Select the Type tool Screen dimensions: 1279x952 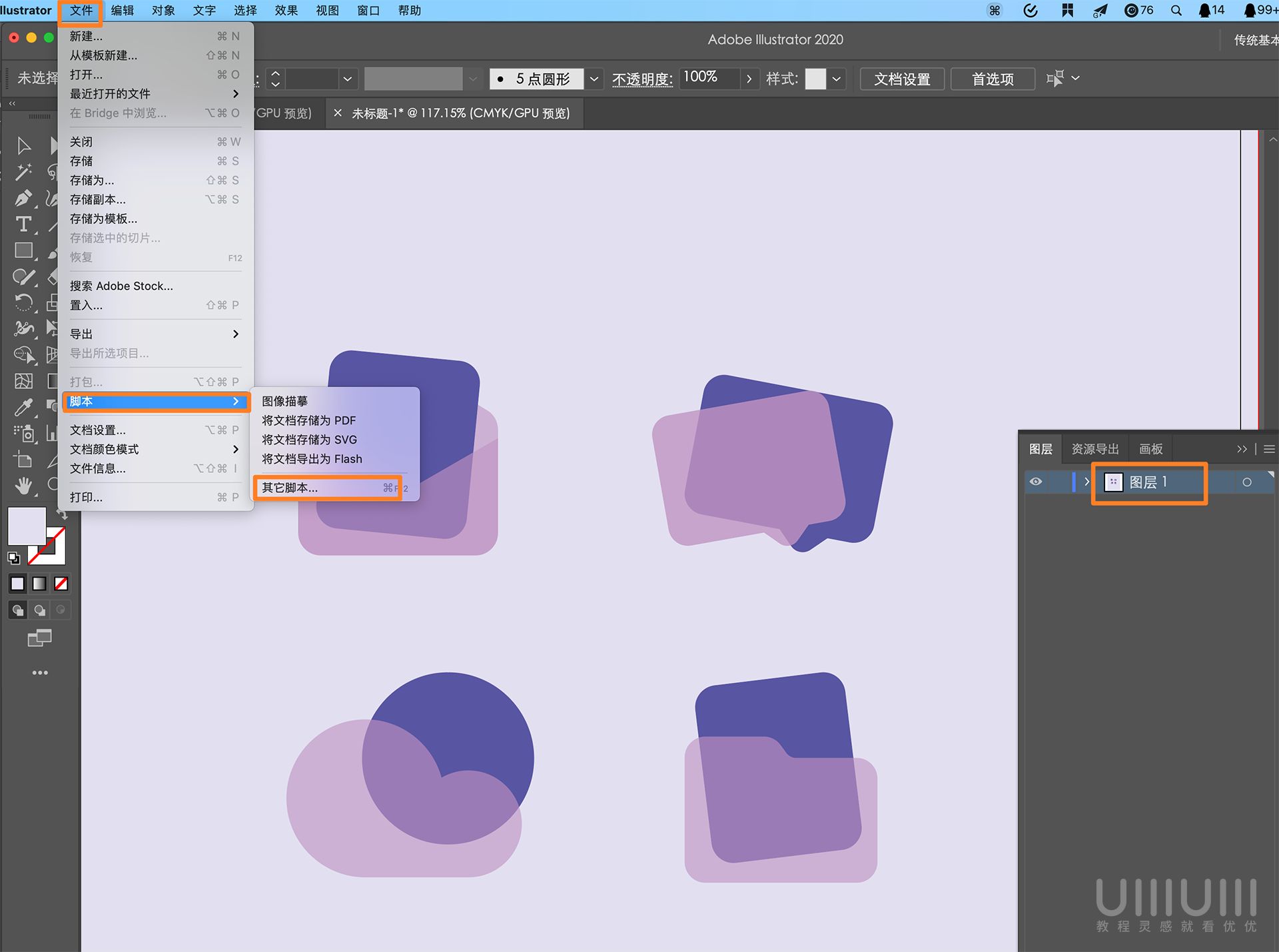(x=24, y=225)
